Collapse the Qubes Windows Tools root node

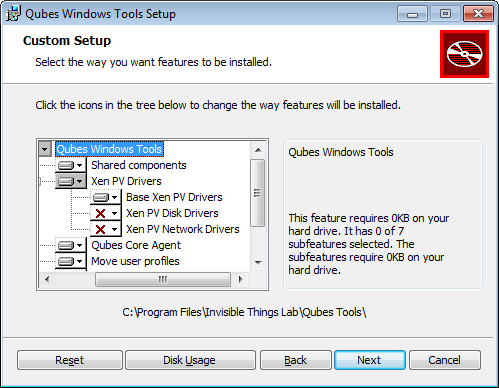45,149
